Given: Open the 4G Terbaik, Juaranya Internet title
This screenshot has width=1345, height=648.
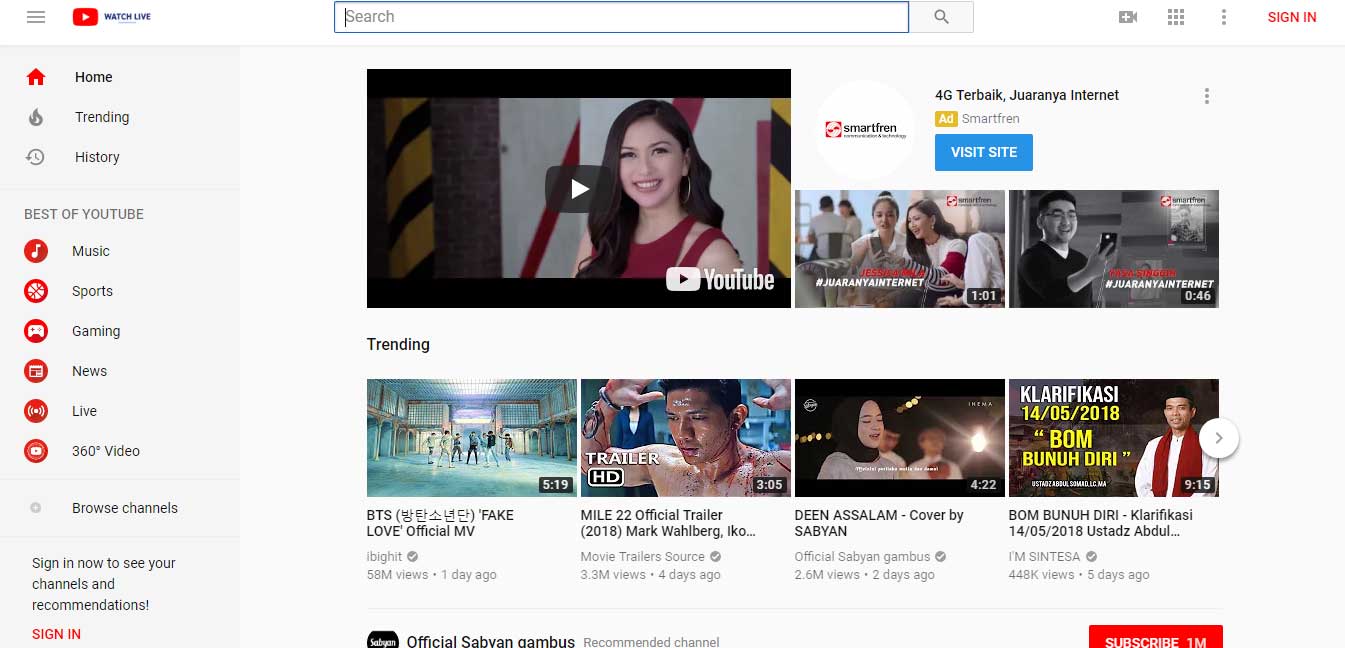Looking at the screenshot, I should coord(1027,95).
